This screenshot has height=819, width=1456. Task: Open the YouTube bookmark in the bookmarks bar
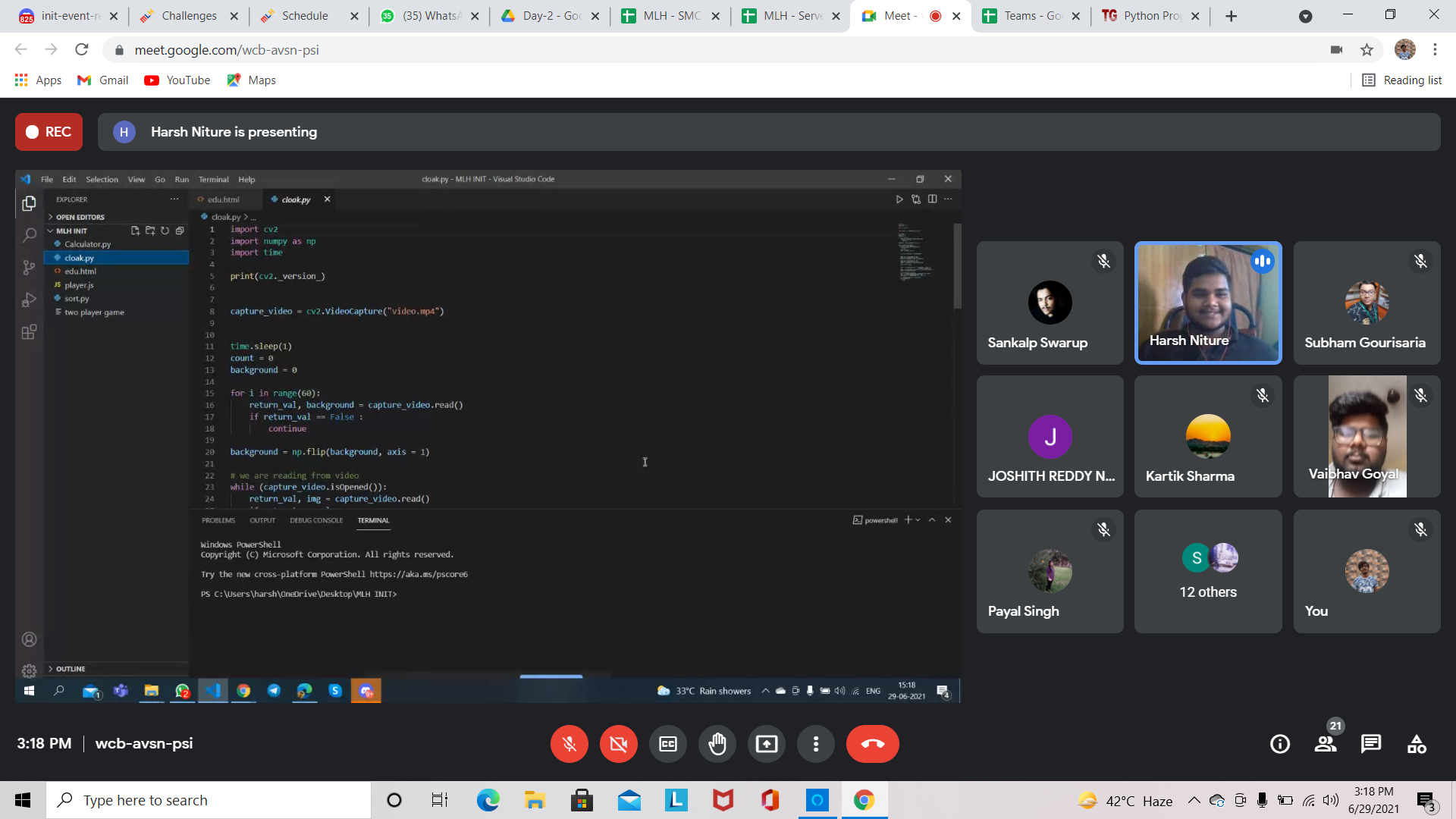176,80
